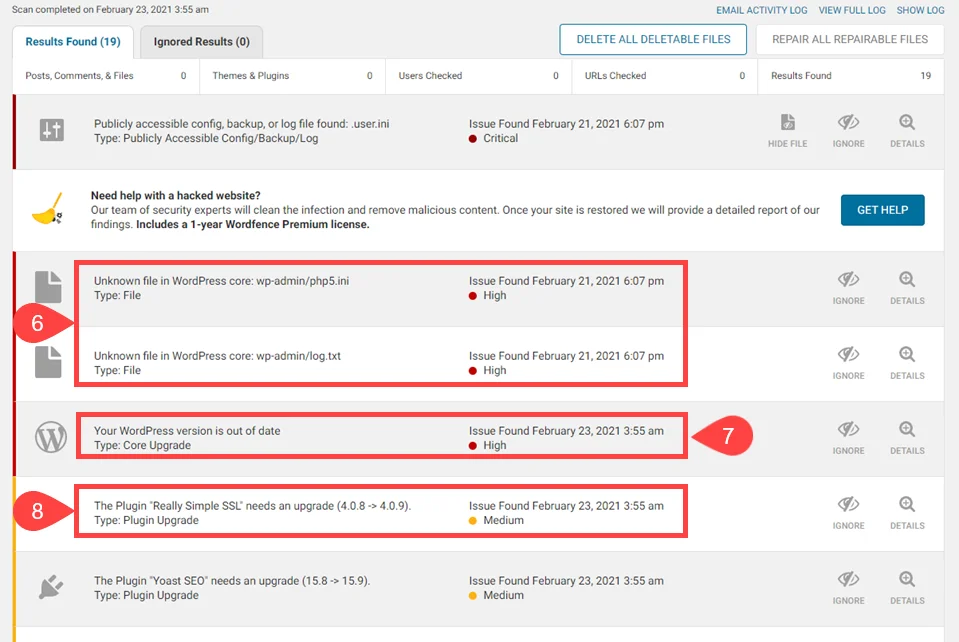Ignore the .user.ini critical result
The image size is (959, 642).
(x=848, y=130)
